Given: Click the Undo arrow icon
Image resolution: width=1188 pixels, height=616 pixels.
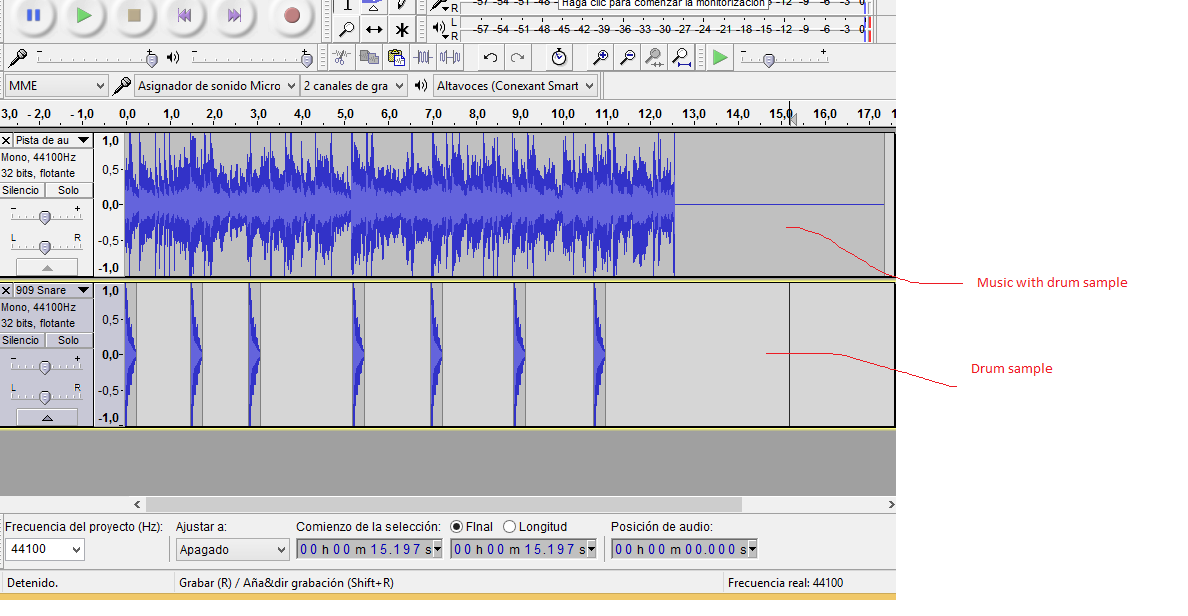Looking at the screenshot, I should [x=490, y=58].
